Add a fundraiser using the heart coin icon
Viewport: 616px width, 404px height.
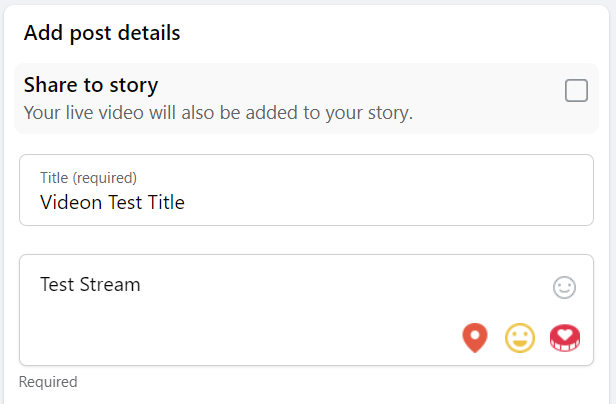tap(565, 338)
